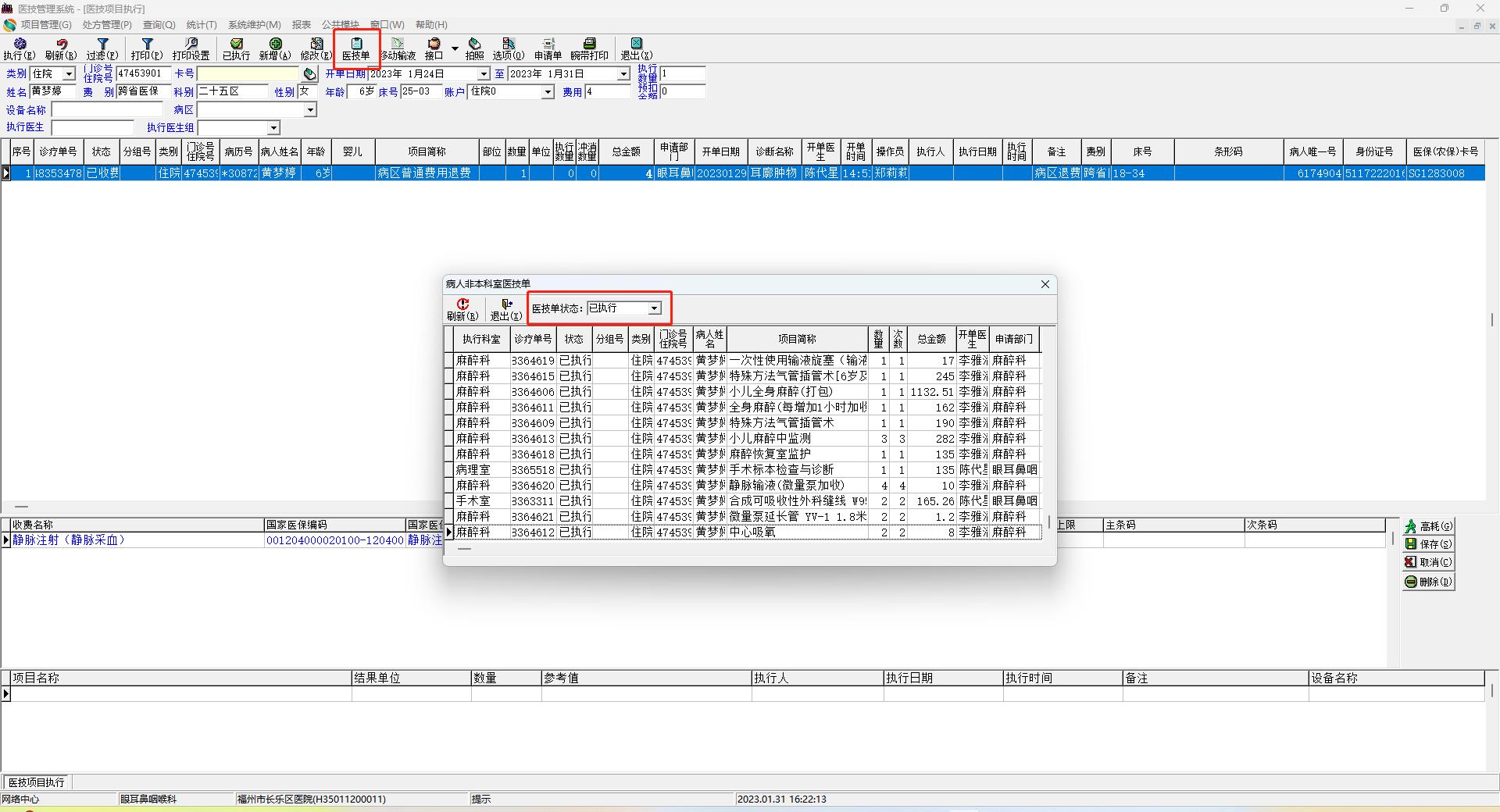Open 选项(O) options
1500x812 pixels.
pos(509,49)
